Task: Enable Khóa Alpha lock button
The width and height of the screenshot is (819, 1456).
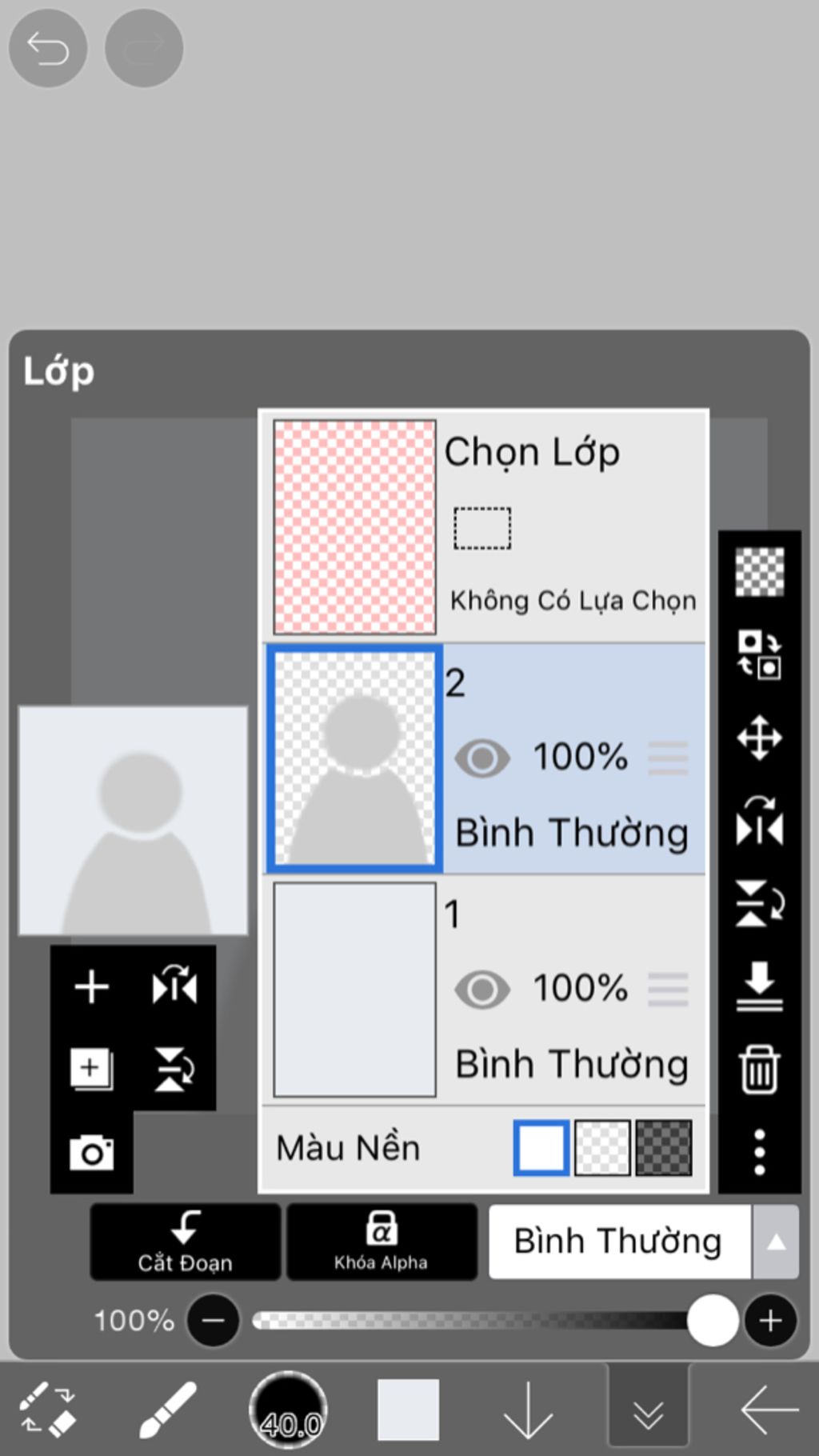Action: 382,1242
